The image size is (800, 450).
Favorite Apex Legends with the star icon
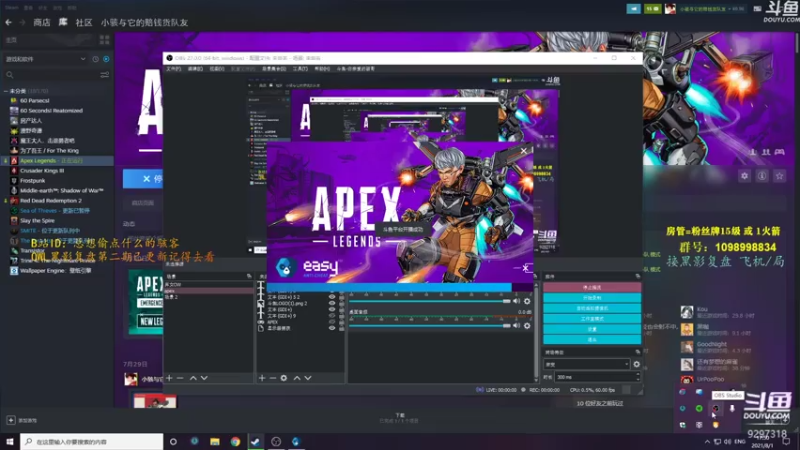[x=779, y=176]
